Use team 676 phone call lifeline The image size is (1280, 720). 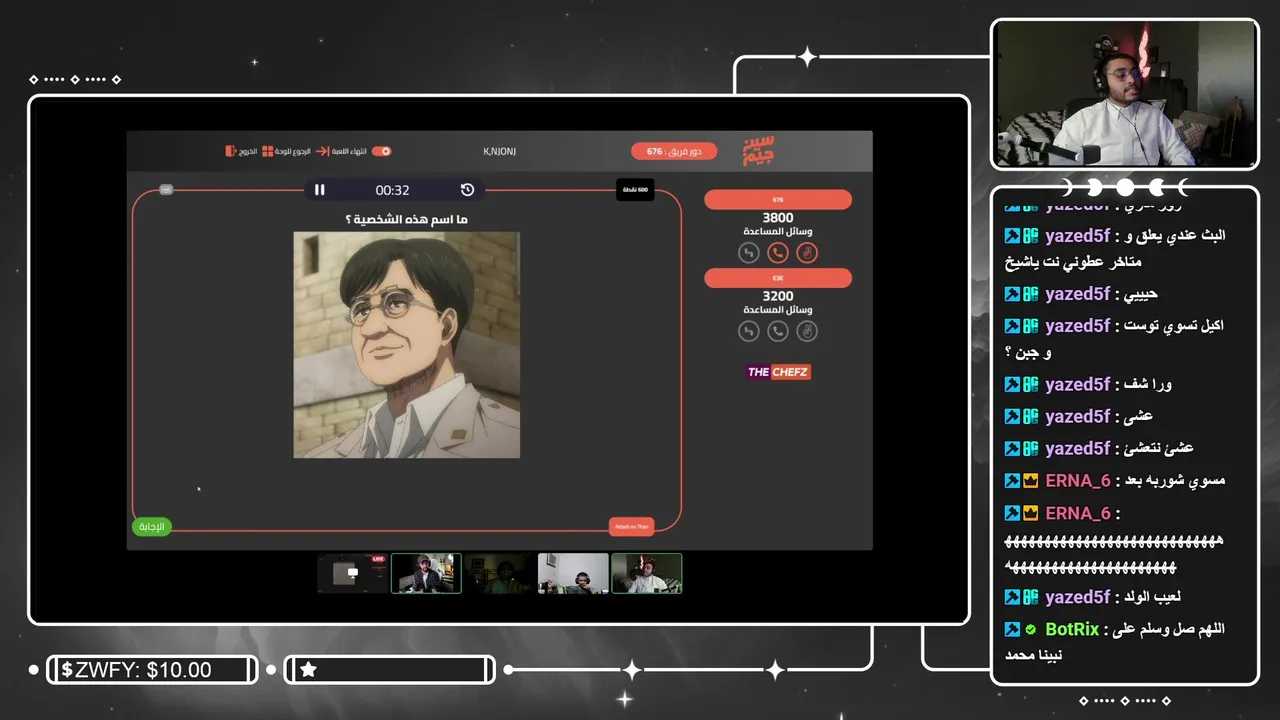778,253
